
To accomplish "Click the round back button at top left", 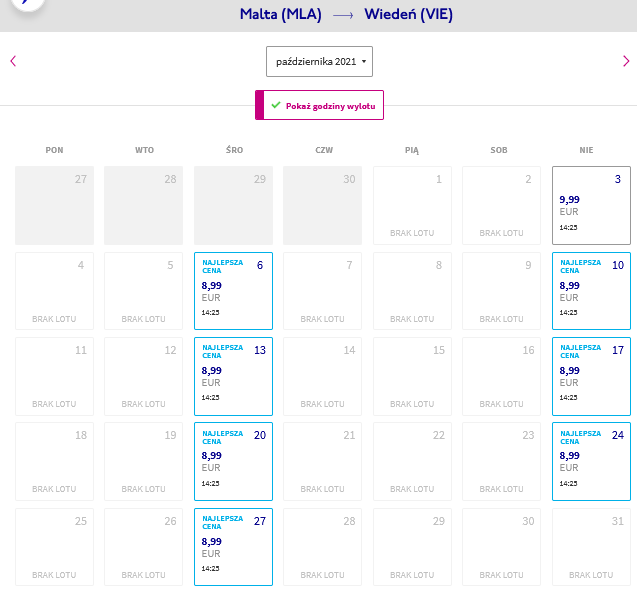I will 27,3.
